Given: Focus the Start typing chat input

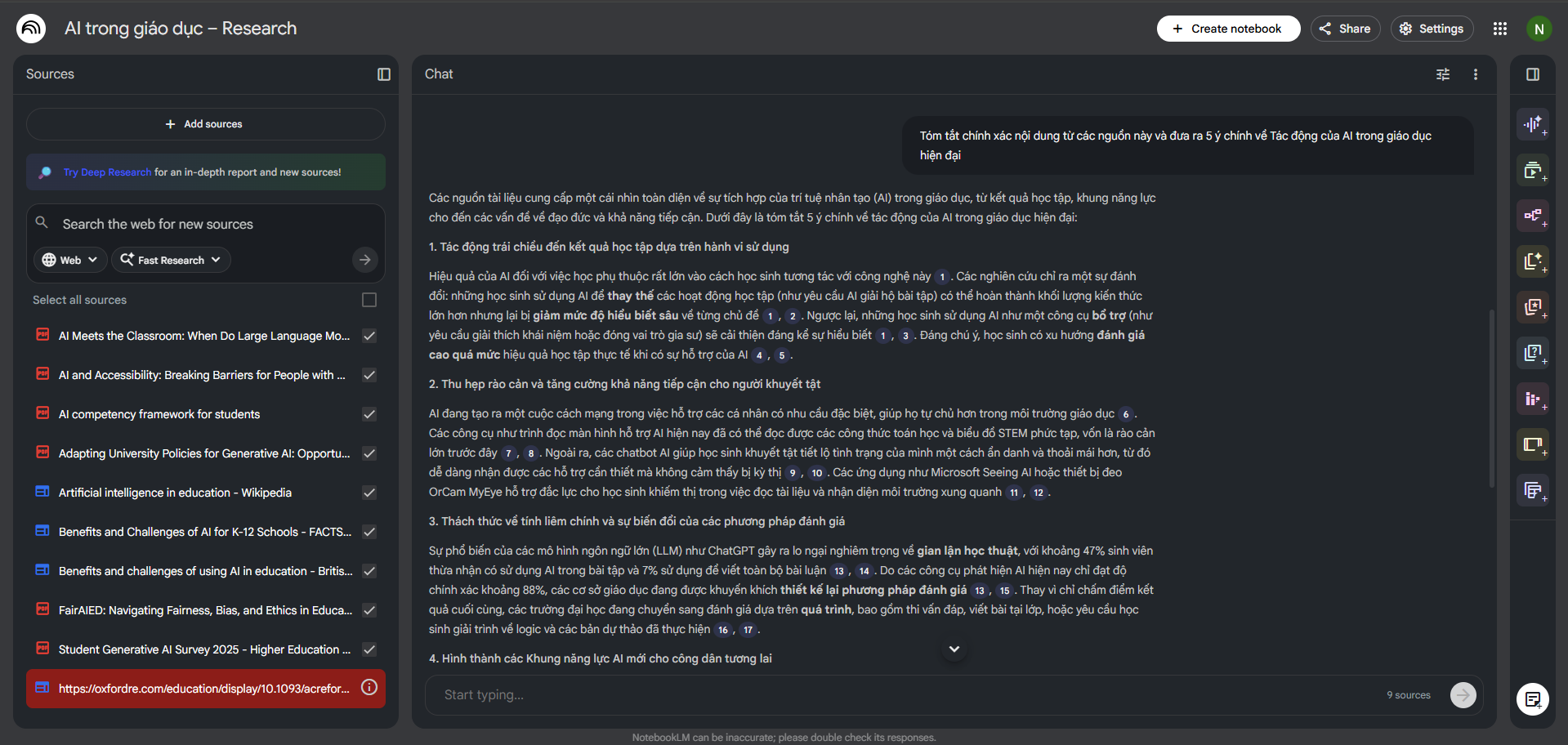Looking at the screenshot, I should coord(899,695).
